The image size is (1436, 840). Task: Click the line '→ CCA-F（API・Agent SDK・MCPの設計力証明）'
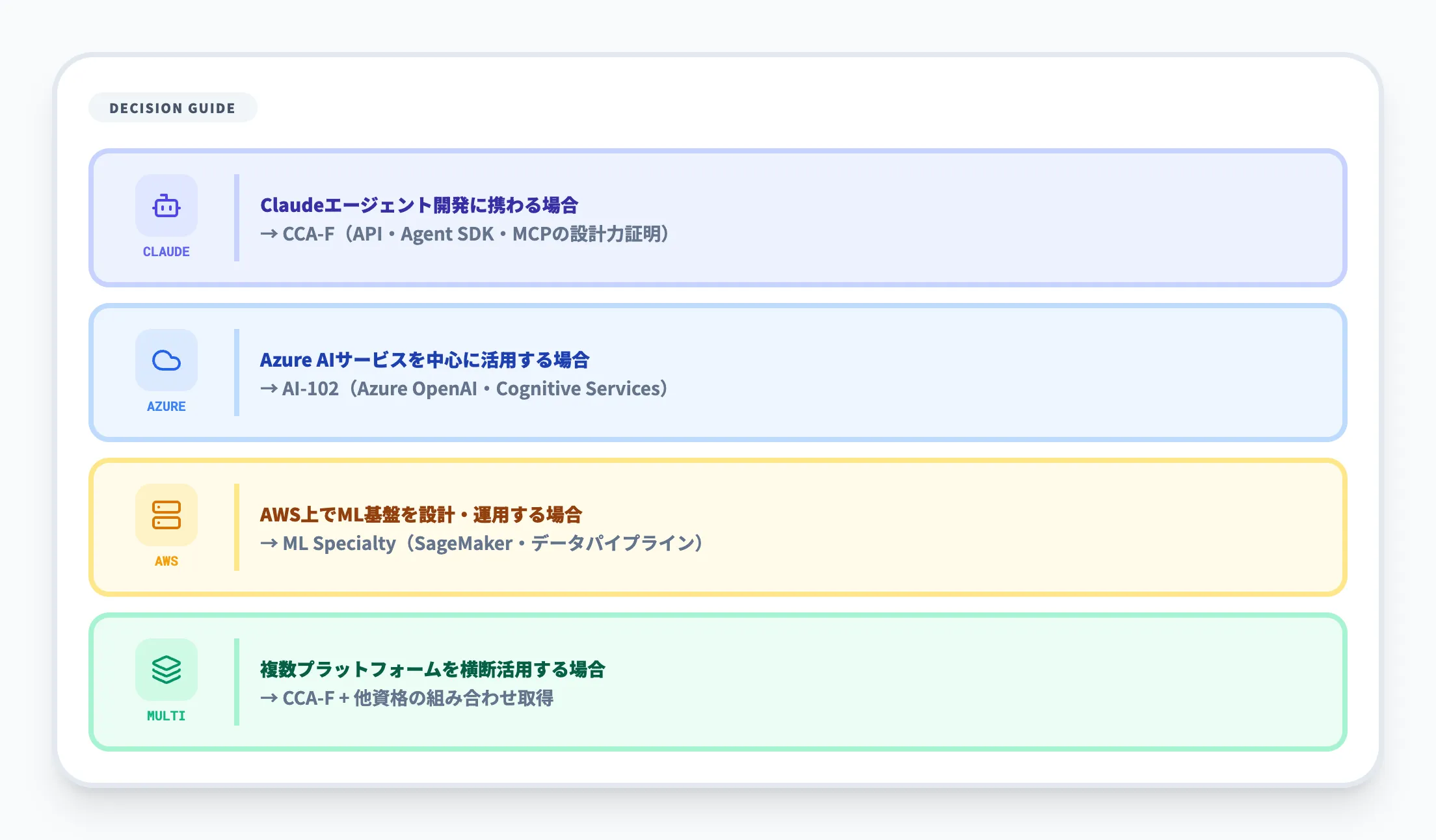pos(465,234)
